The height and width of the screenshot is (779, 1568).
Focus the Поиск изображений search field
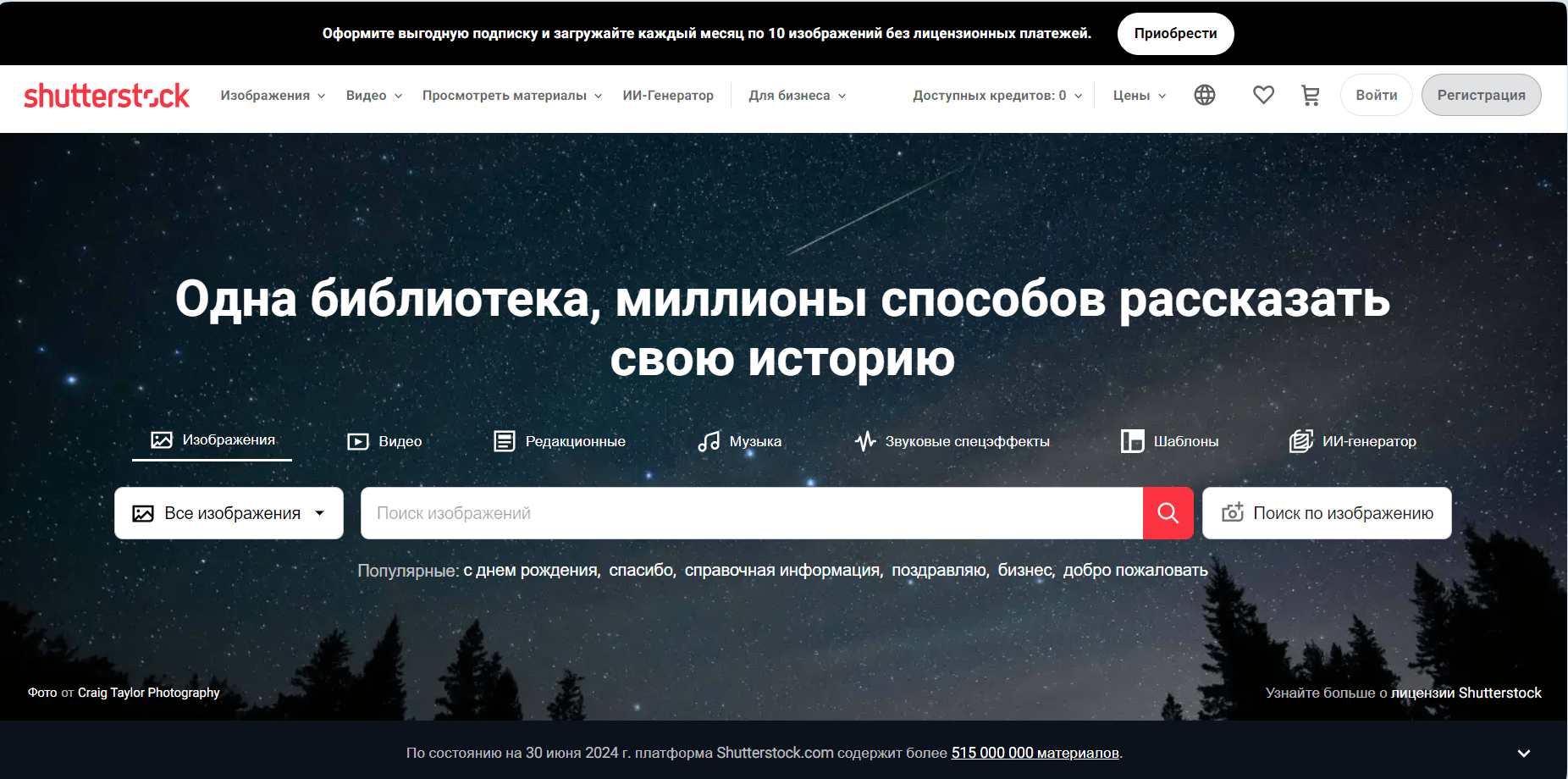point(752,513)
